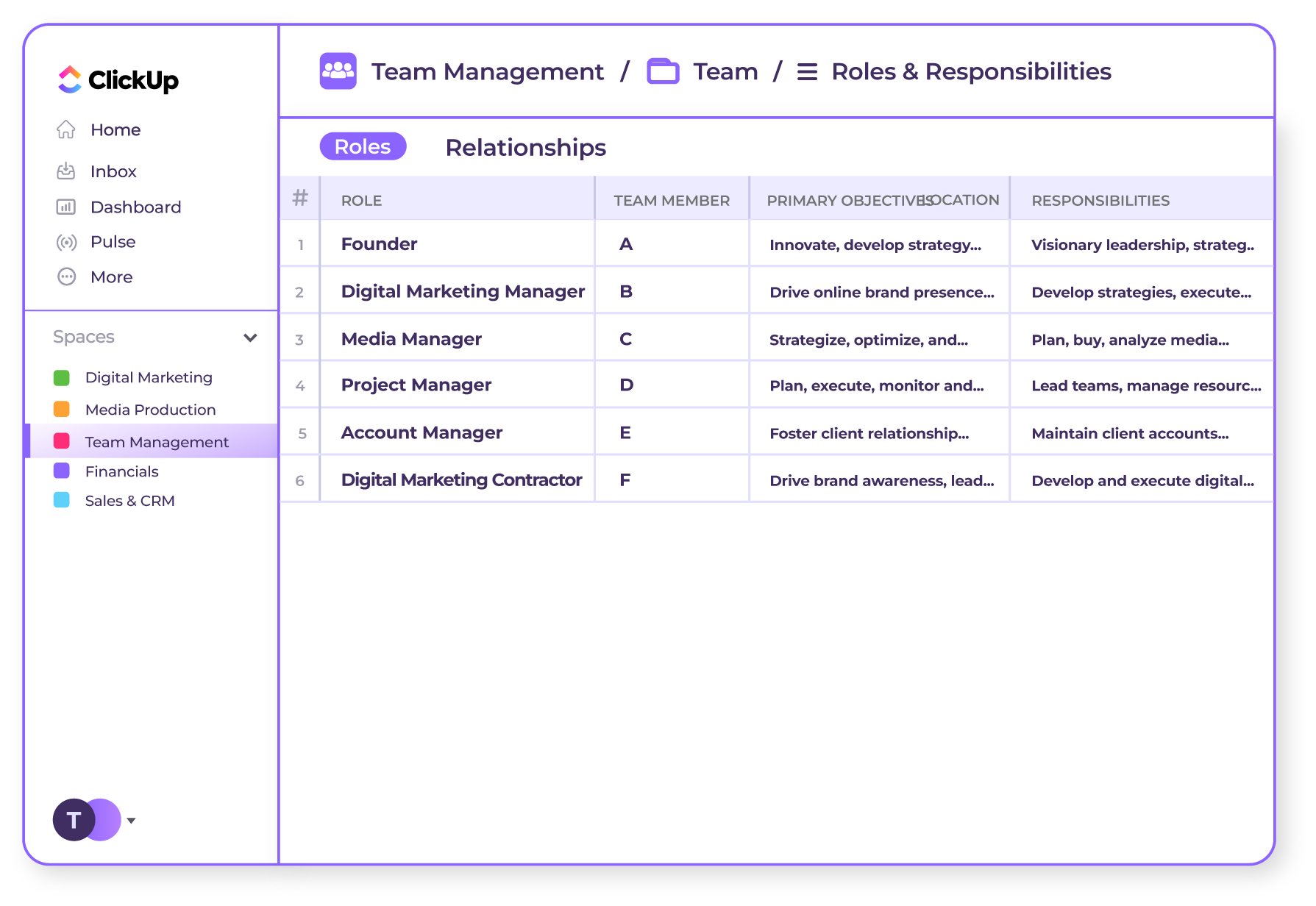The width and height of the screenshot is (1316, 906).
Task: Click the More ellipsis icon
Action: click(x=66, y=277)
